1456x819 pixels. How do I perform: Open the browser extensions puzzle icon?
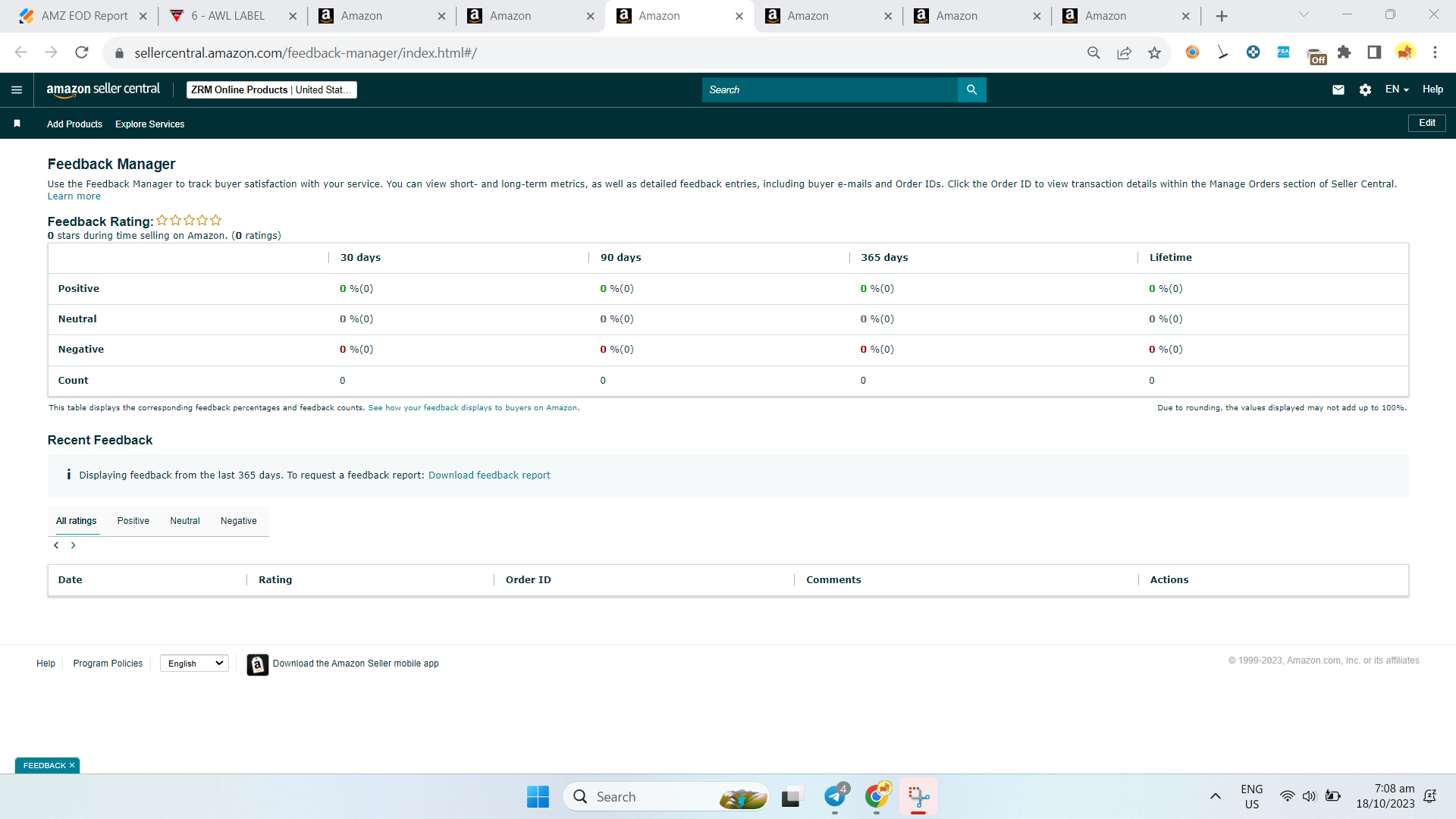(1345, 52)
